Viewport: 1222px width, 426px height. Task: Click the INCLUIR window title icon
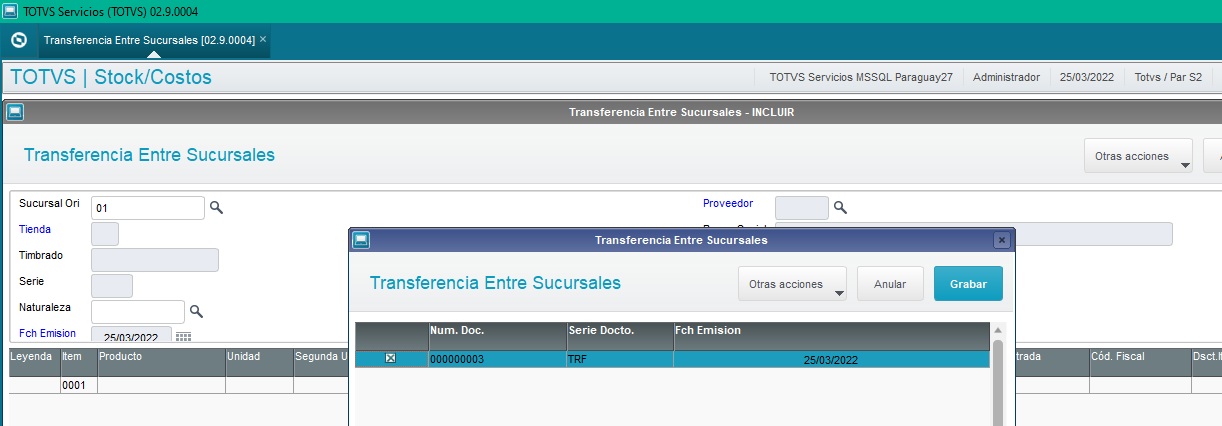(x=15, y=112)
